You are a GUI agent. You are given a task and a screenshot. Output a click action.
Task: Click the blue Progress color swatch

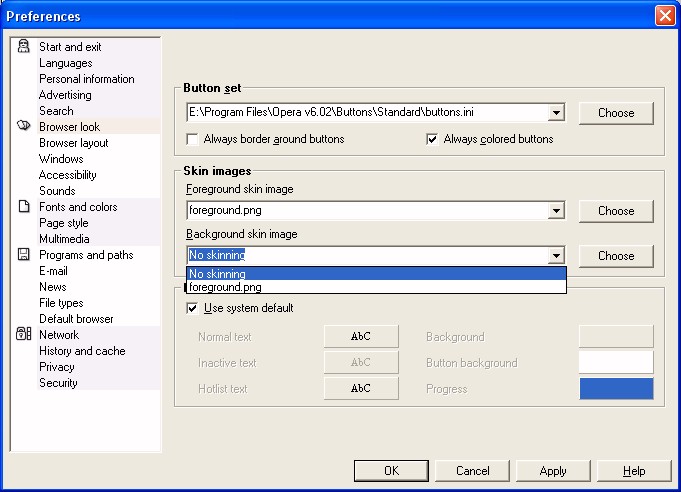(616, 388)
